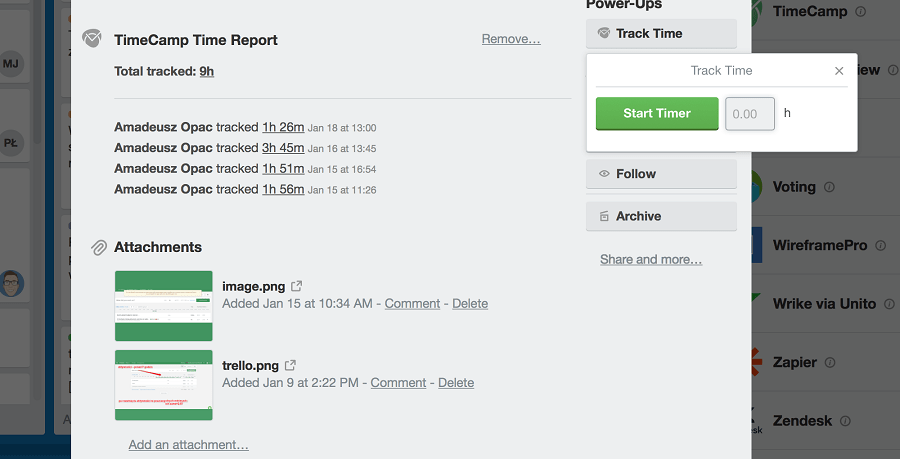Image resolution: width=900 pixels, height=459 pixels.
Task: Click Add an attachment link
Action: pyautogui.click(x=188, y=445)
